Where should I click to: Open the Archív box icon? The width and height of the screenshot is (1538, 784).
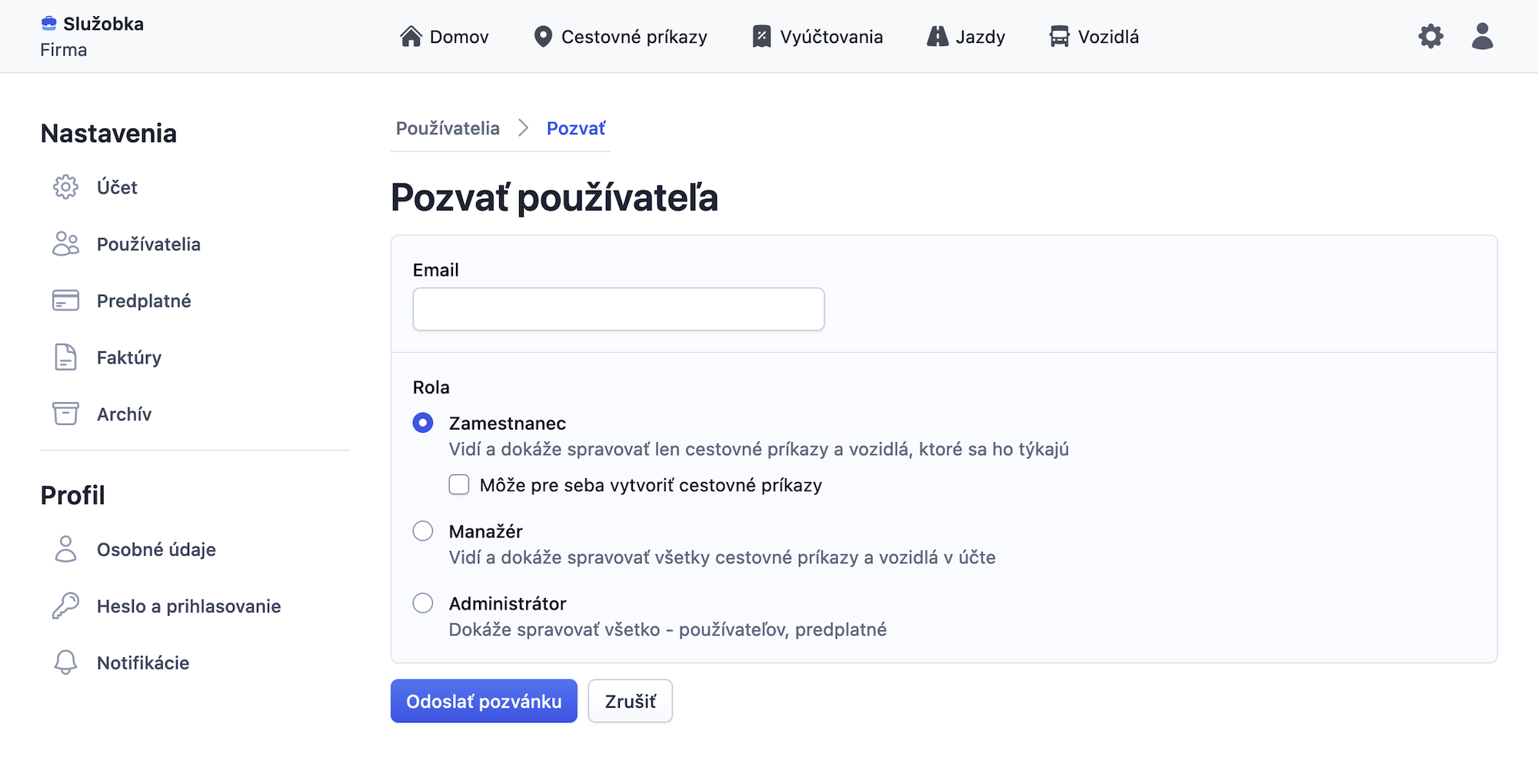[x=66, y=414]
